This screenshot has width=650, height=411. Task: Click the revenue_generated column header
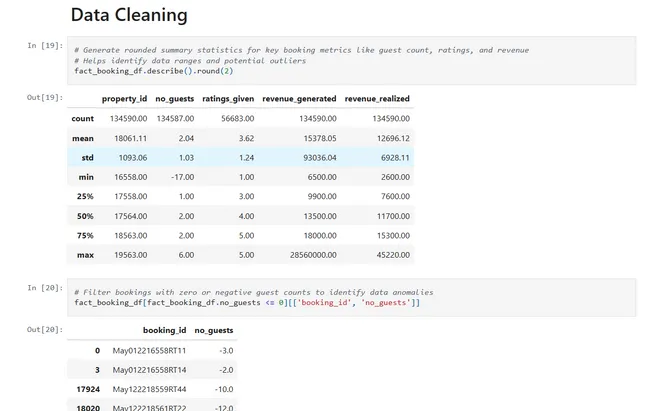tap(298, 99)
